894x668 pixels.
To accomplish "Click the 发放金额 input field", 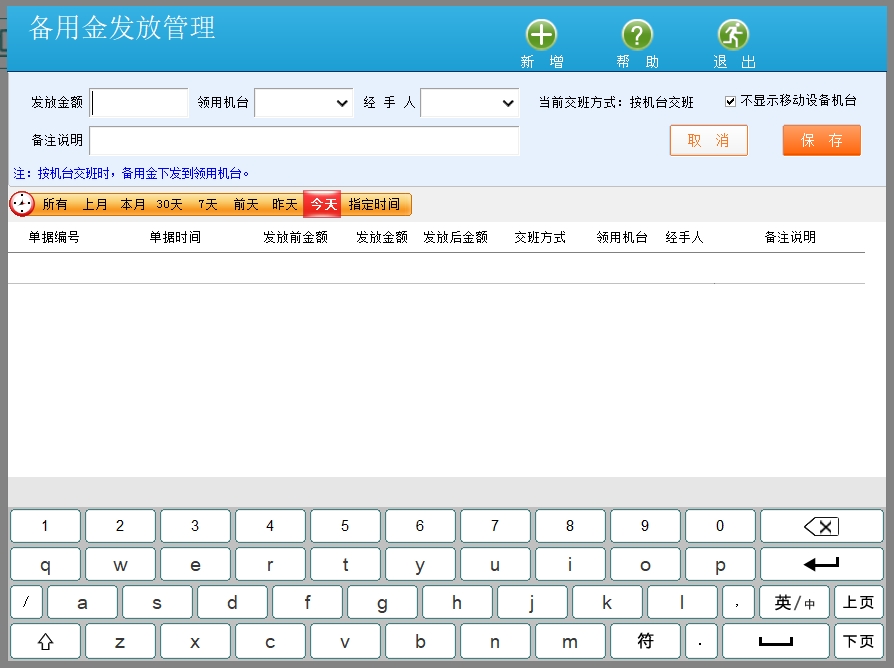I will 139,103.
